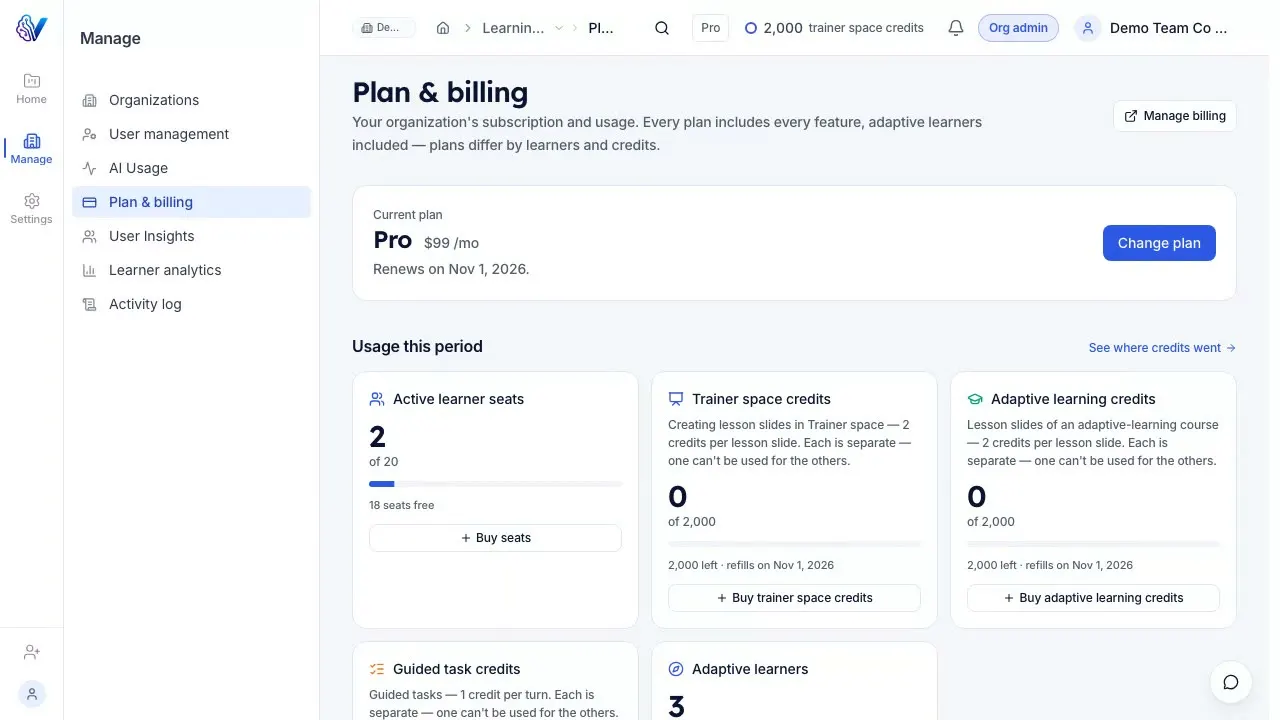This screenshot has height=720, width=1280.
Task: Open the profile avatar at bottom of rail
Action: coord(32,693)
